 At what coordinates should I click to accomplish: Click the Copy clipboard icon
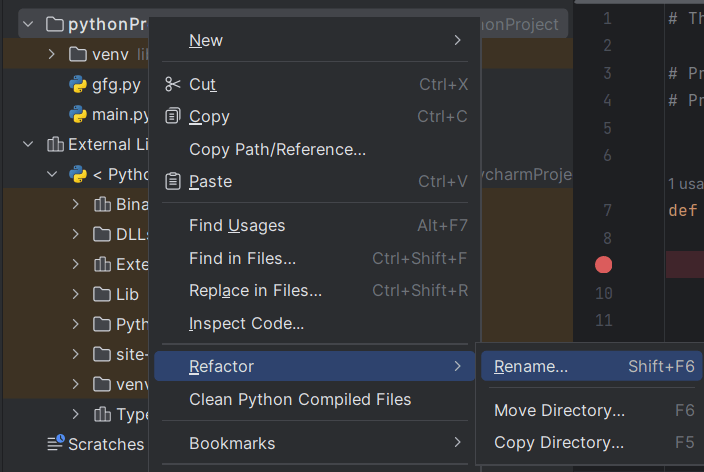[x=172, y=117]
